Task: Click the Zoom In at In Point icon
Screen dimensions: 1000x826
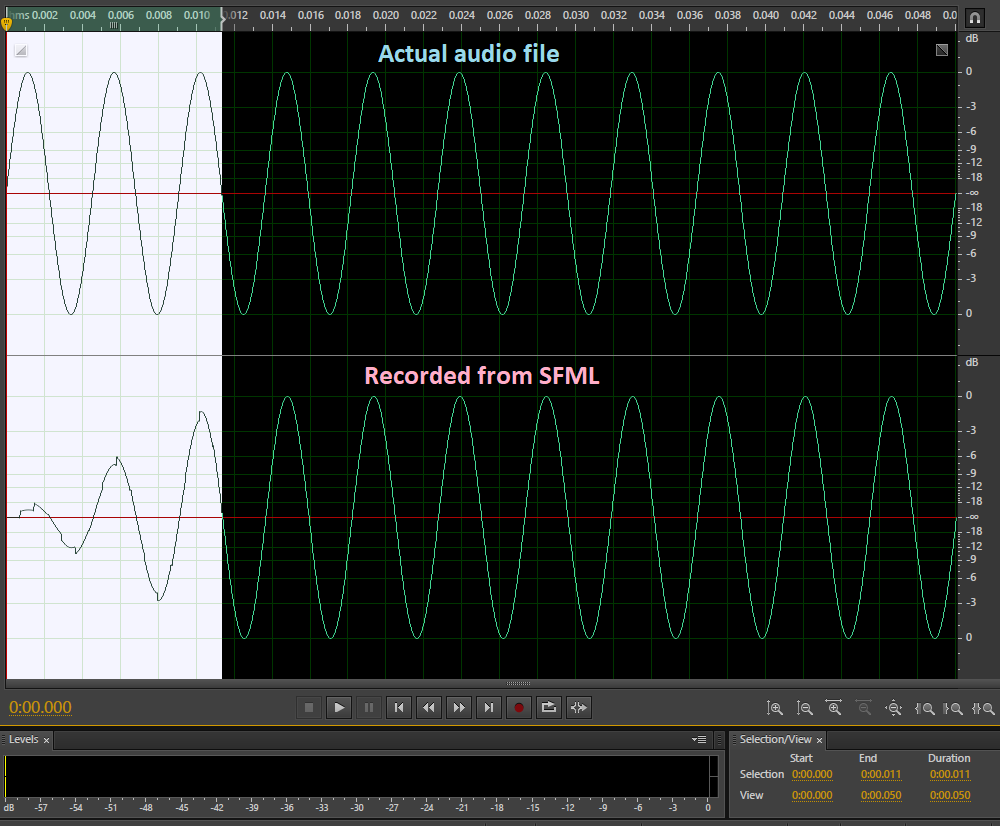Action: 925,708
